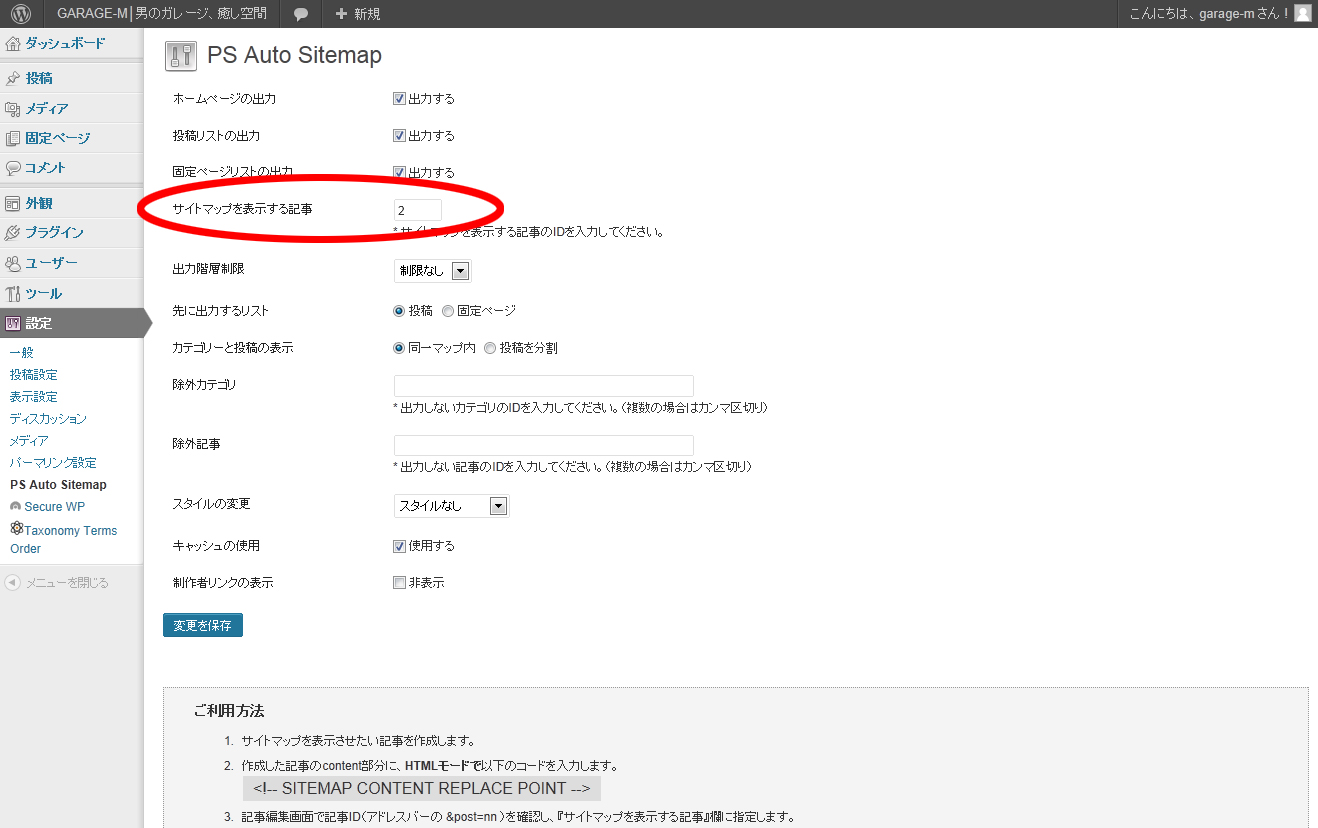Viewport: 1318px width, 828px height.
Task: Toggle ホームページの出力 checkbox
Action: pos(399,99)
